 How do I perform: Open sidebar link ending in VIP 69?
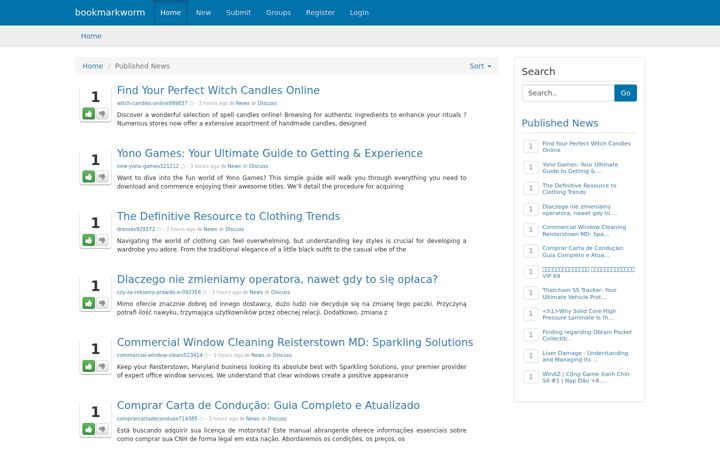pyautogui.click(x=588, y=273)
